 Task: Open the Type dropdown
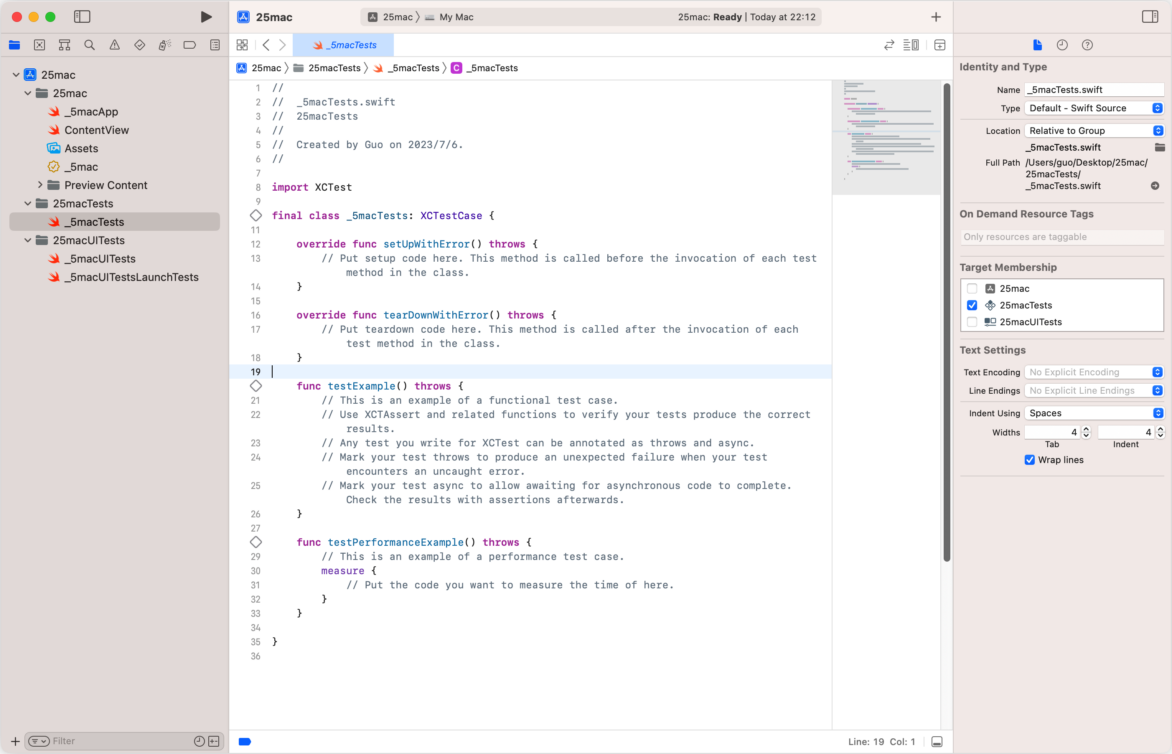tap(1094, 108)
